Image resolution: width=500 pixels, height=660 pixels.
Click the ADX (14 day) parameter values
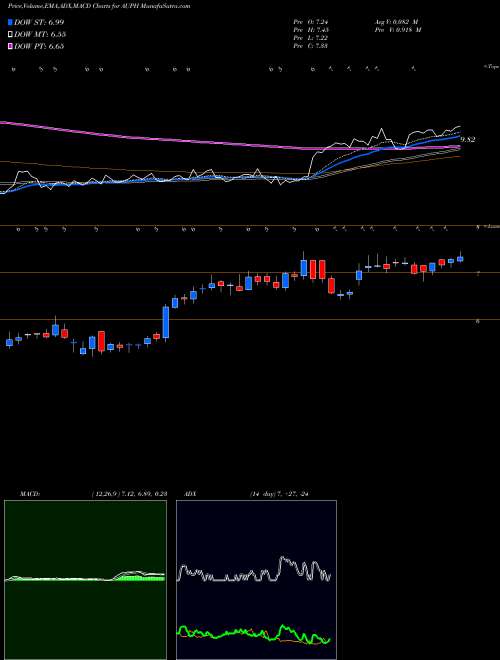279,494
